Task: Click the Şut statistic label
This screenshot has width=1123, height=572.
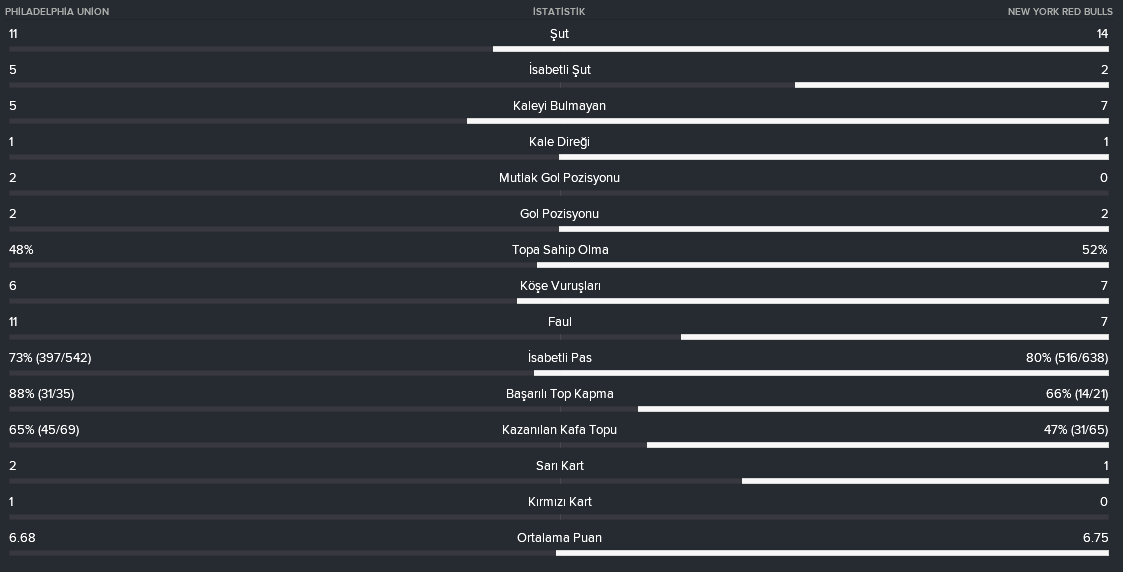Action: click(559, 34)
